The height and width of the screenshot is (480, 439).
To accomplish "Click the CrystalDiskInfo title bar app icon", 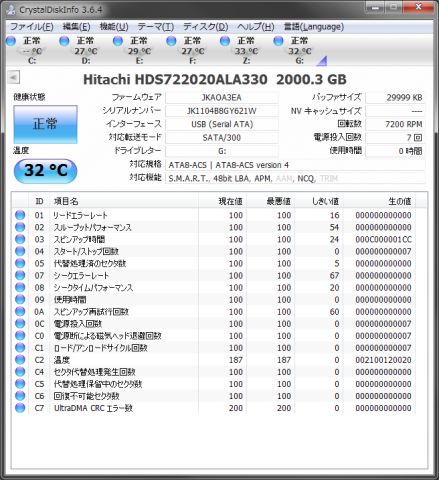I will (x=10, y=10).
